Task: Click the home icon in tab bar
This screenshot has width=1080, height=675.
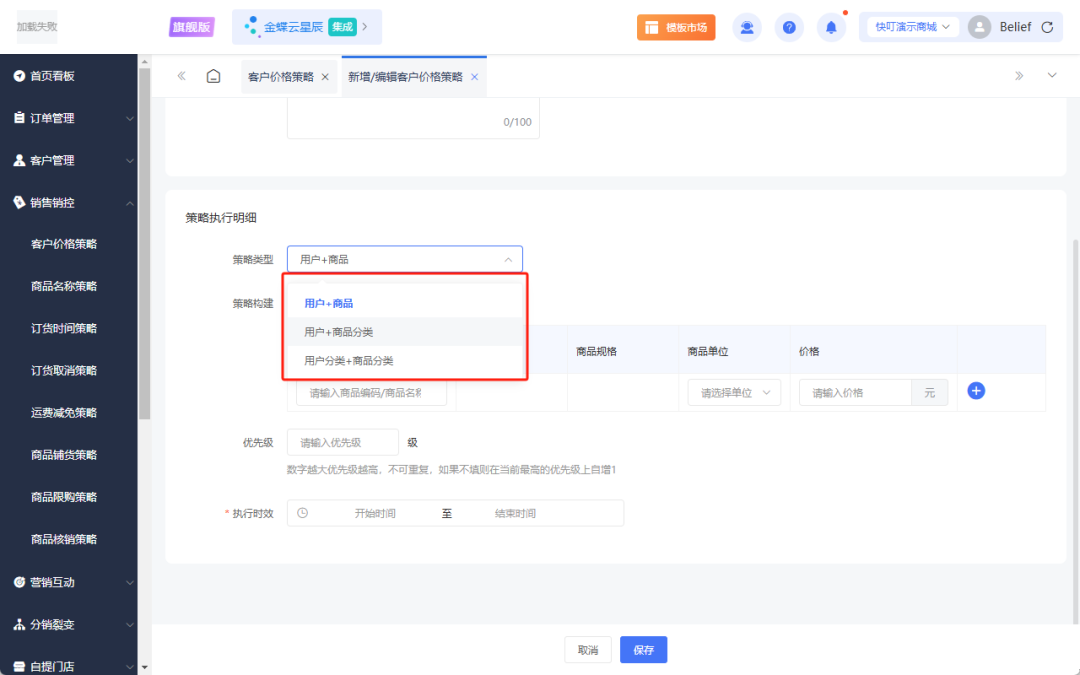Action: [213, 76]
